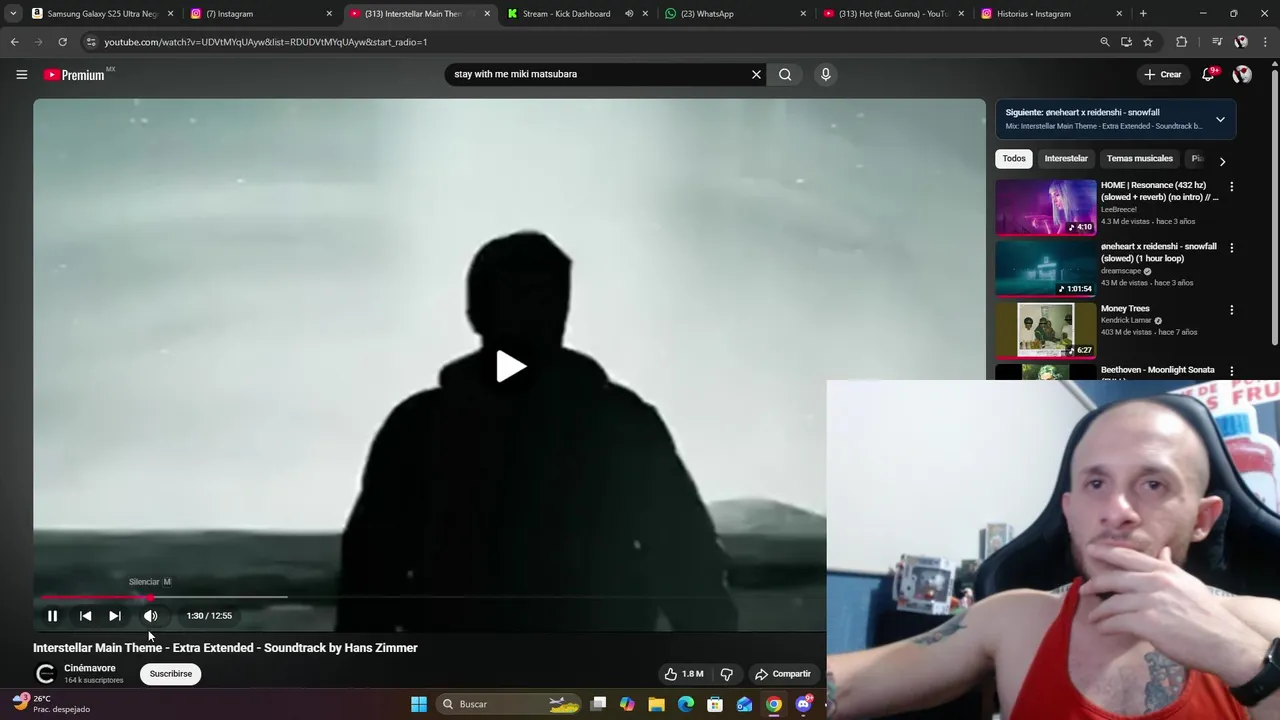
Task: Subscribe with the 'Suscribirse' button
Action: 171,674
